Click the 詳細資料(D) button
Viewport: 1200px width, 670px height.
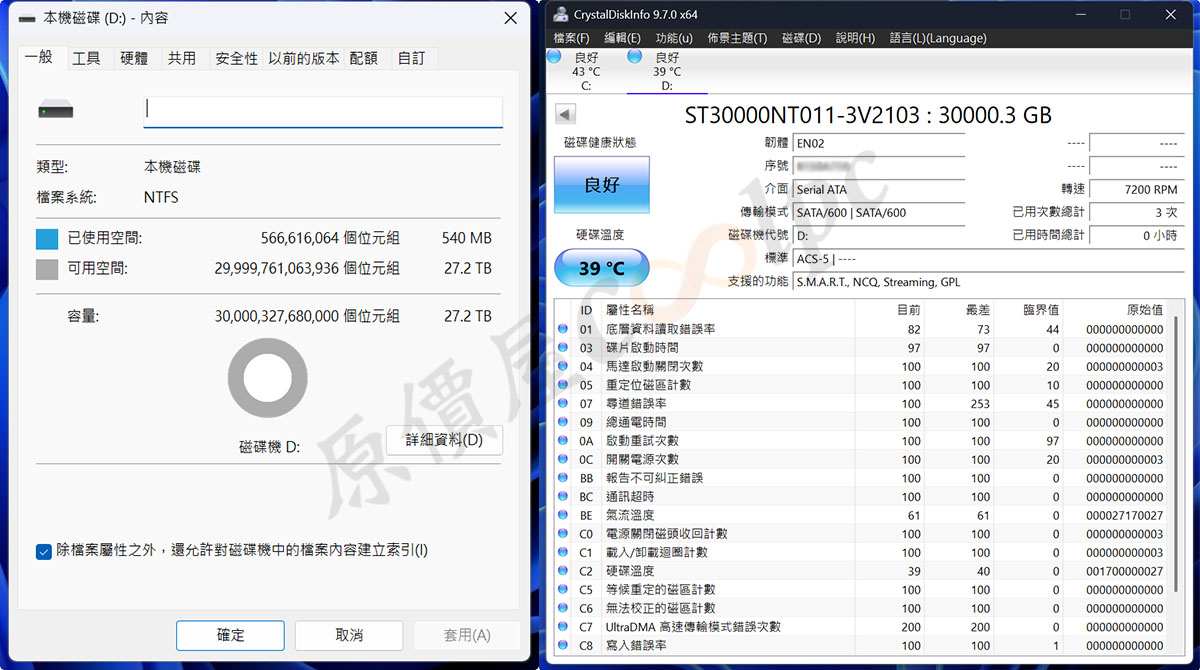(443, 440)
